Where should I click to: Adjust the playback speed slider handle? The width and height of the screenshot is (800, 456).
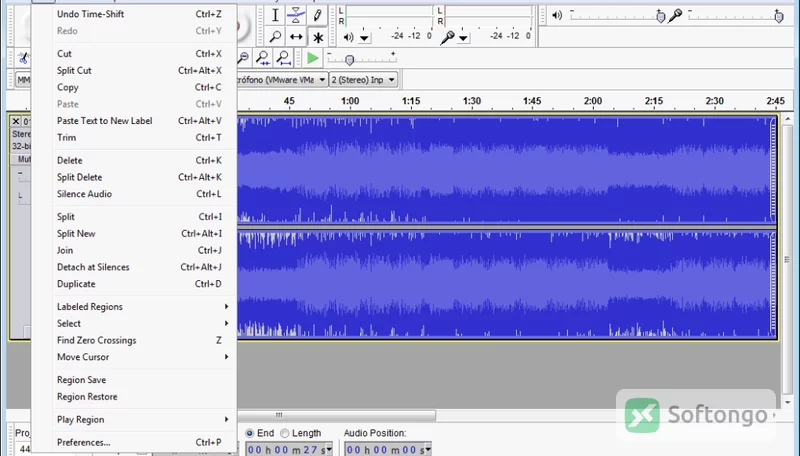pyautogui.click(x=349, y=60)
